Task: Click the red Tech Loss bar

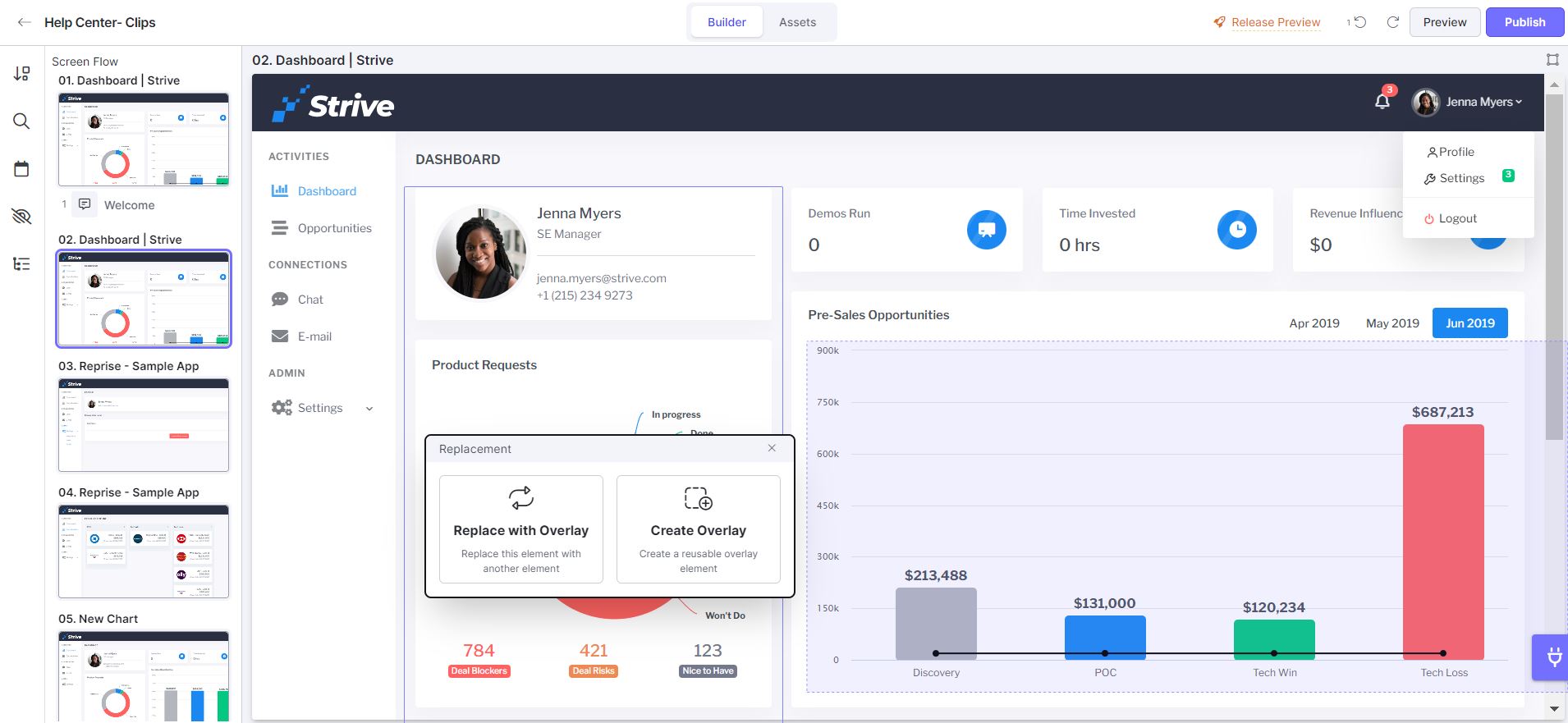Action: [1443, 542]
